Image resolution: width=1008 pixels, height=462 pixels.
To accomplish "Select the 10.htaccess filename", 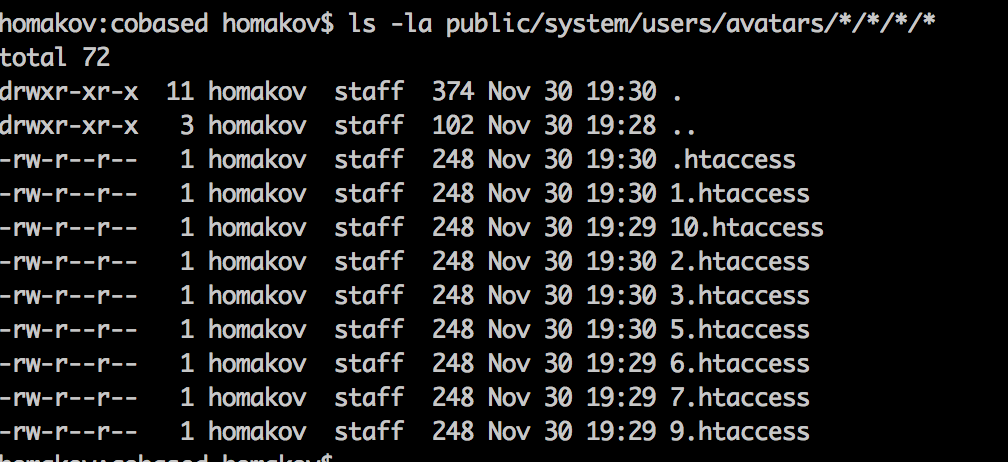I will [x=747, y=227].
